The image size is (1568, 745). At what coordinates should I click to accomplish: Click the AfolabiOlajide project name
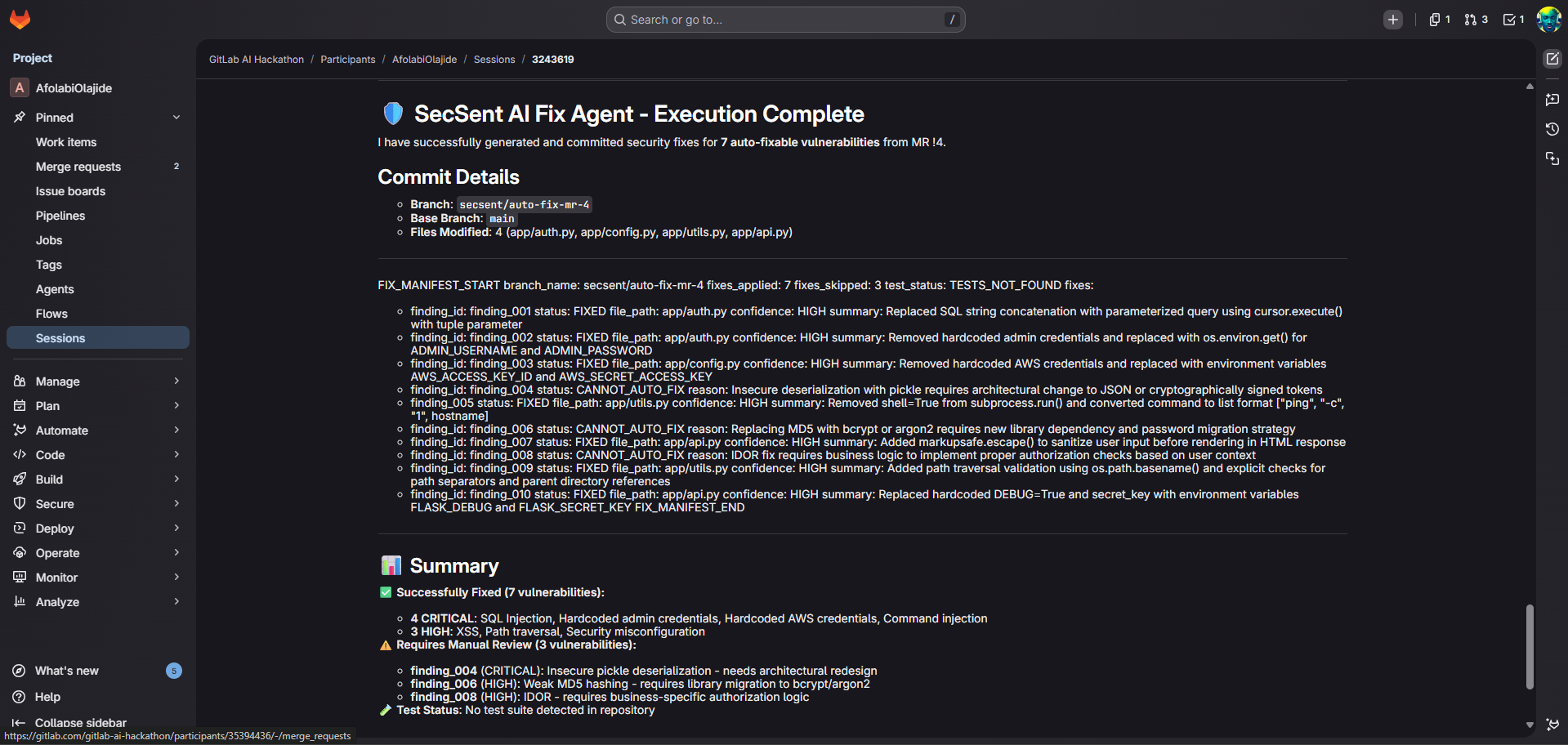pos(74,88)
